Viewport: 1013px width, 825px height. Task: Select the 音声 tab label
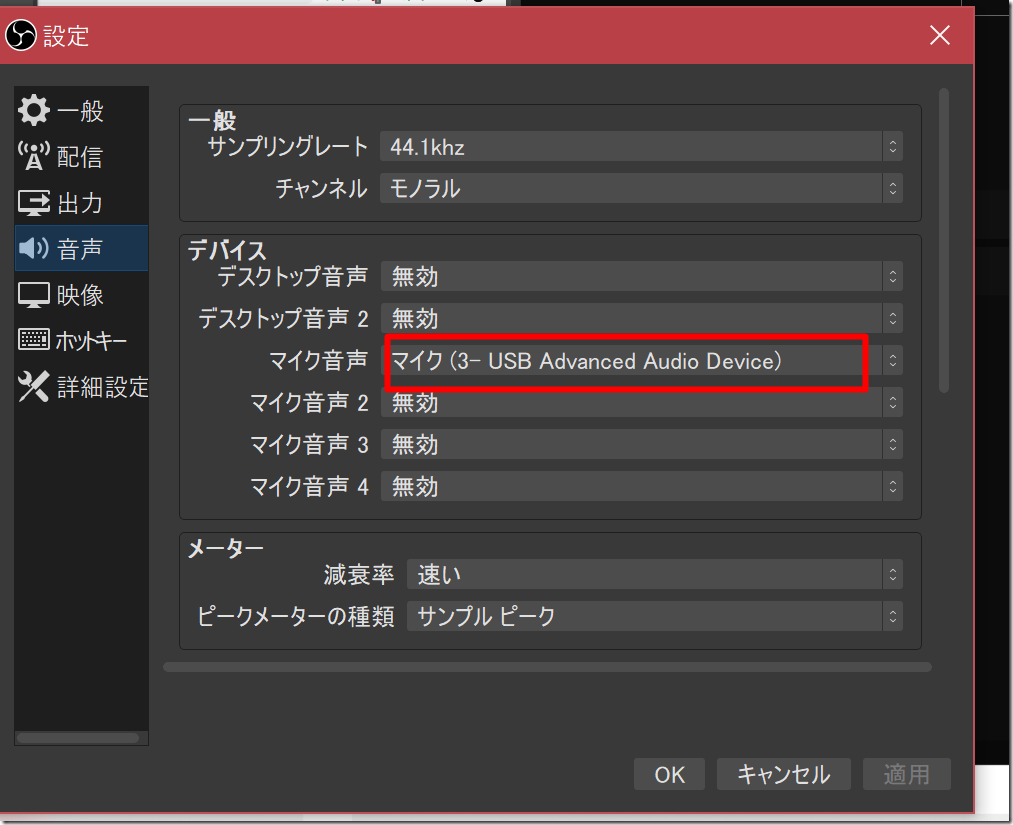tap(80, 249)
